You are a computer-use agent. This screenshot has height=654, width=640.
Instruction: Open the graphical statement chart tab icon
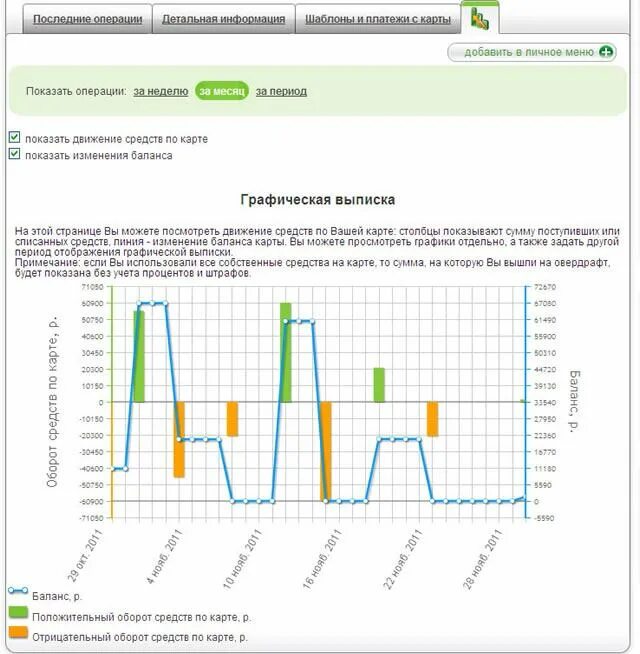(480, 19)
